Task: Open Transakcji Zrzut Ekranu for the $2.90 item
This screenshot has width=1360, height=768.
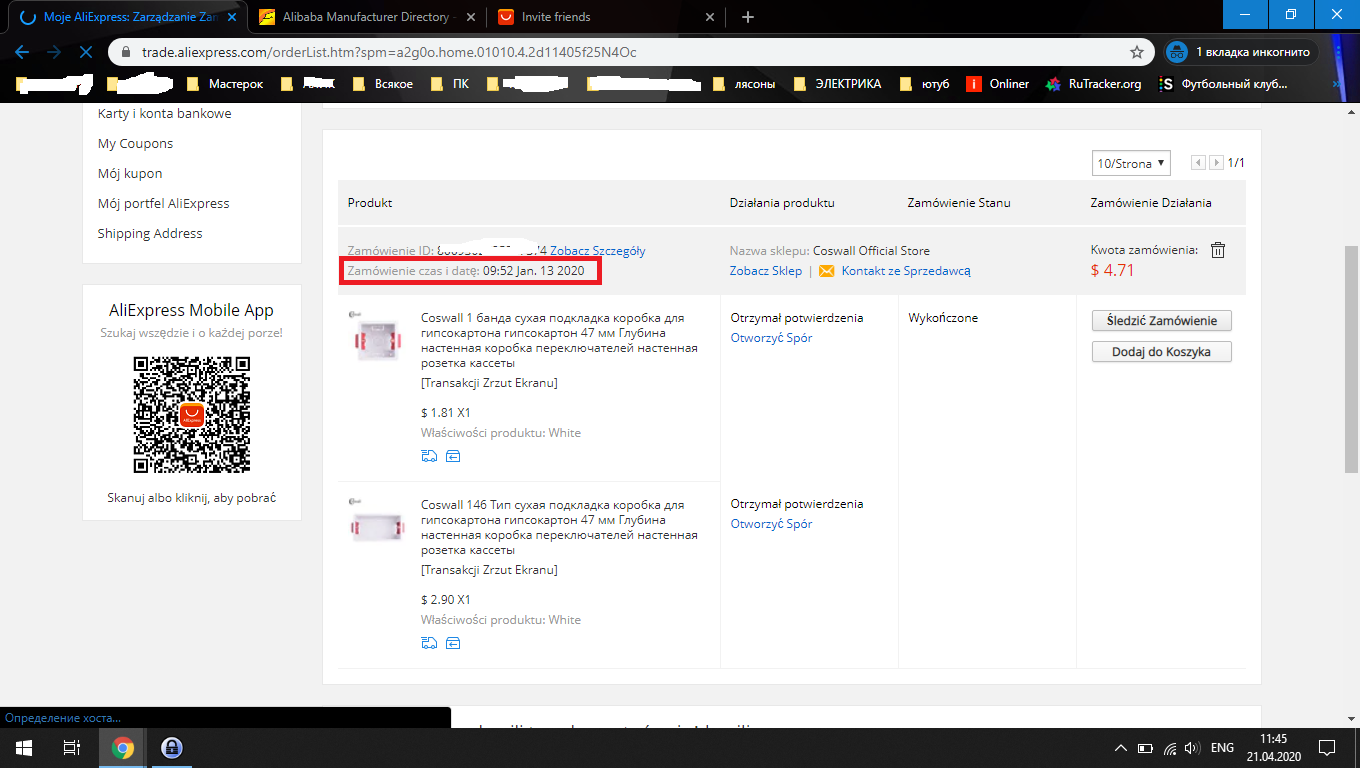Action: click(x=489, y=570)
